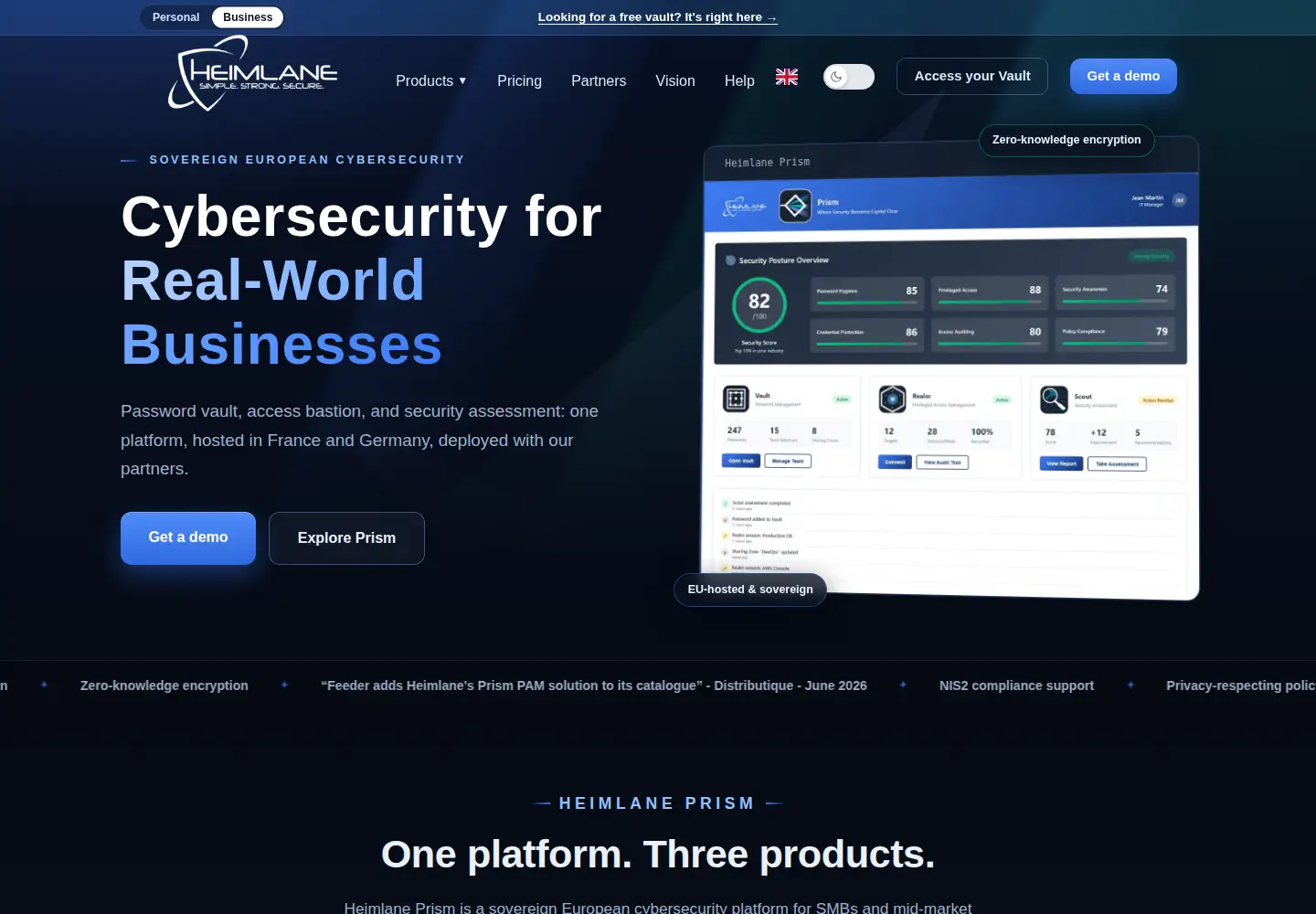
Task: Click the Access your Vault button
Action: click(x=972, y=76)
